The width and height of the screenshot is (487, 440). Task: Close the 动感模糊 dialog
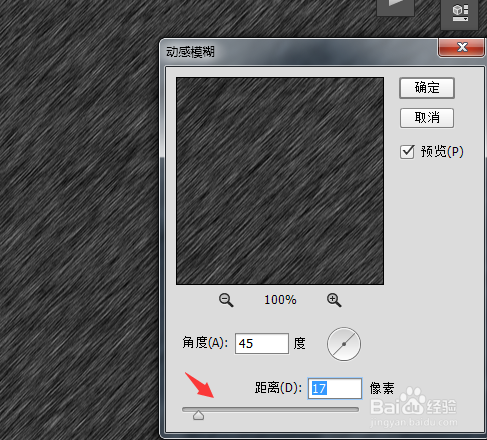pos(462,47)
